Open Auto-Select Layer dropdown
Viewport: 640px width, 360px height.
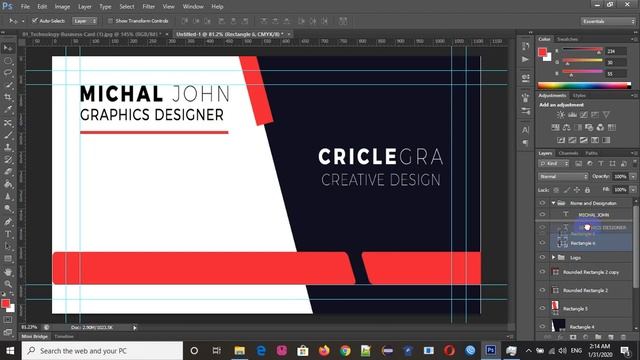tap(85, 20)
